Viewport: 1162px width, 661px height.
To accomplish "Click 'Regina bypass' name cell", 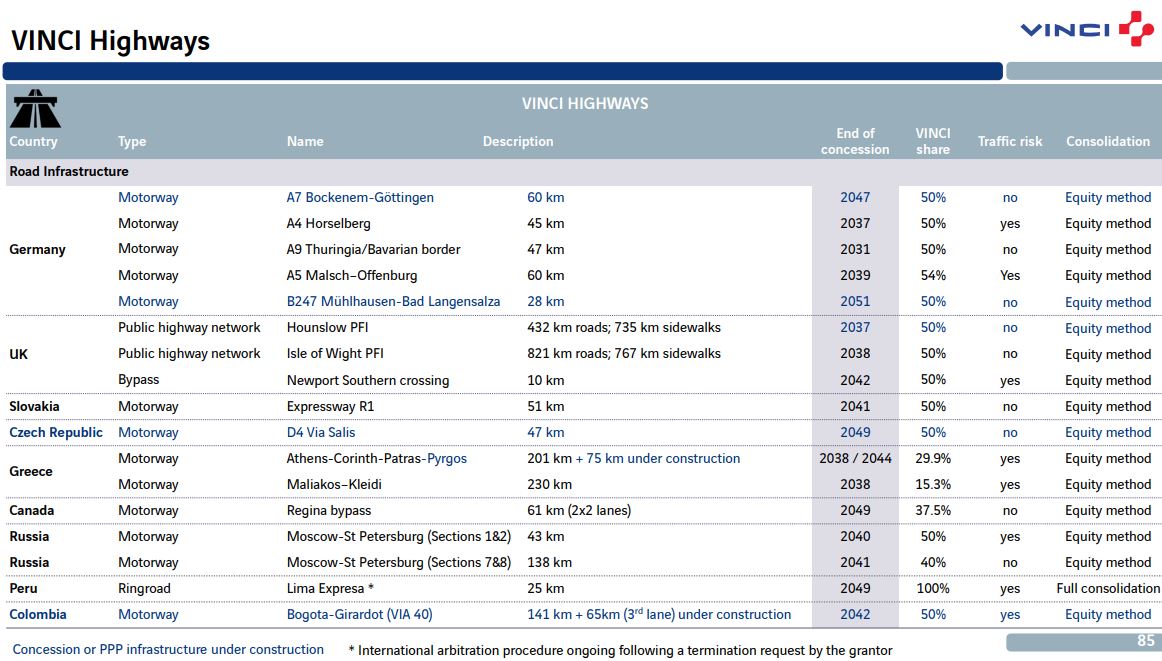I will (329, 511).
